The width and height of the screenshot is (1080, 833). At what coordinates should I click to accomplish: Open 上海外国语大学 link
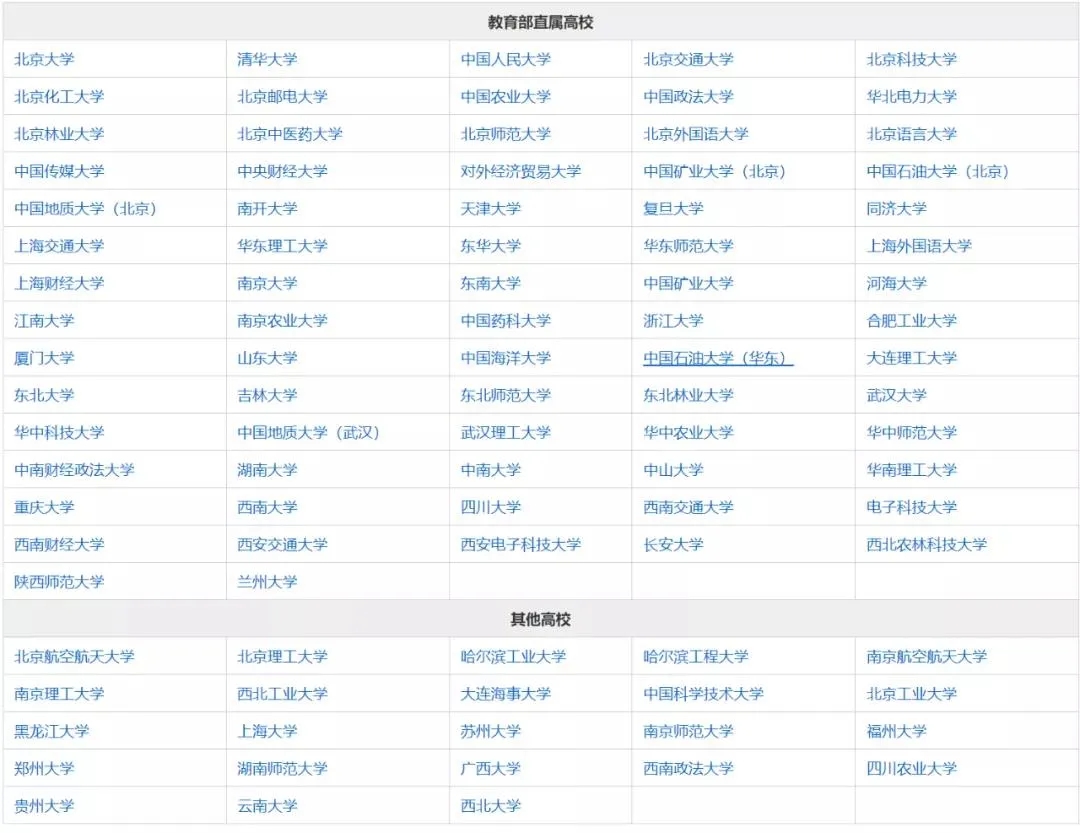[919, 246]
